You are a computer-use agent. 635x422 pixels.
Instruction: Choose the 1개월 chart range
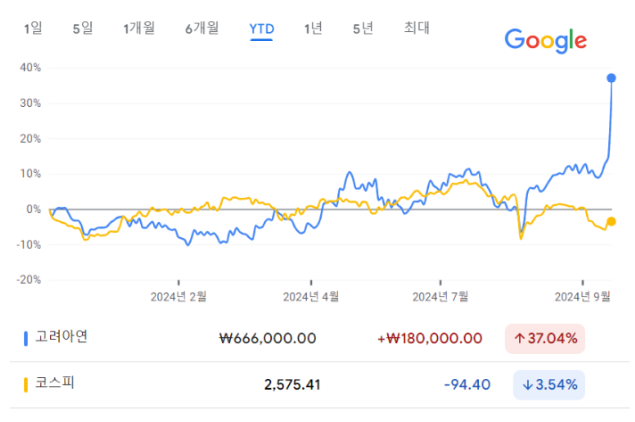[139, 28]
